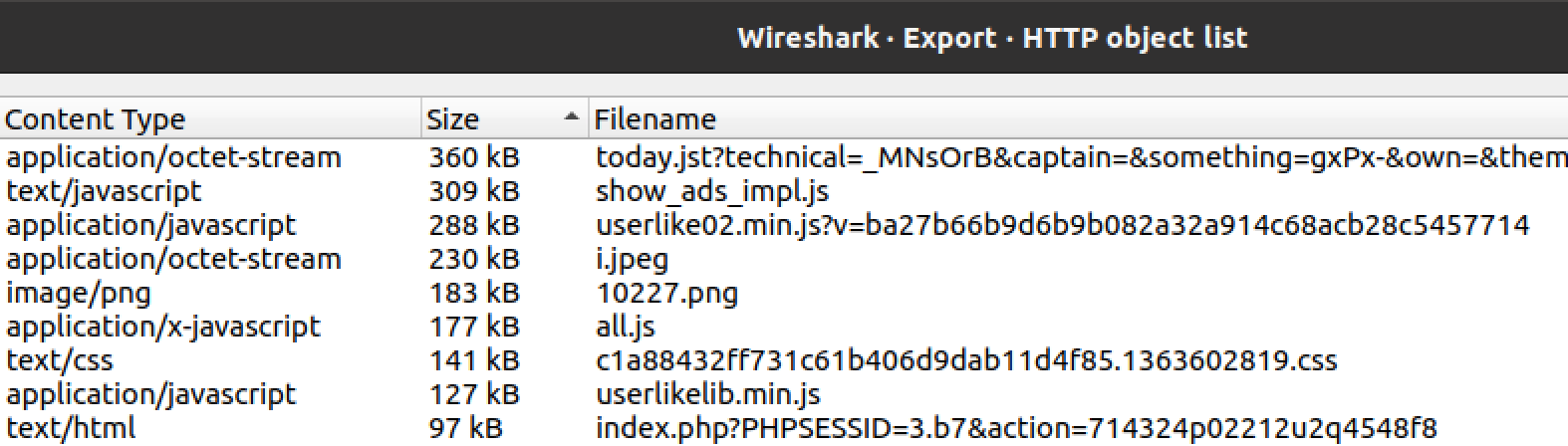Click the text/css content type cell
Screen dimensions: 1568x446
[60, 360]
